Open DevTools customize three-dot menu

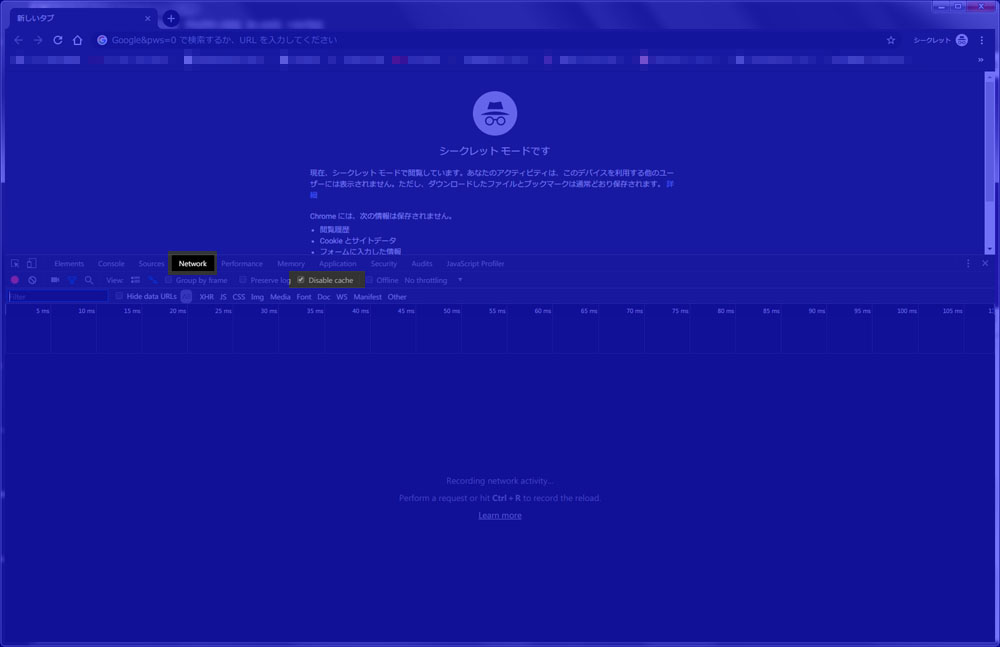968,264
